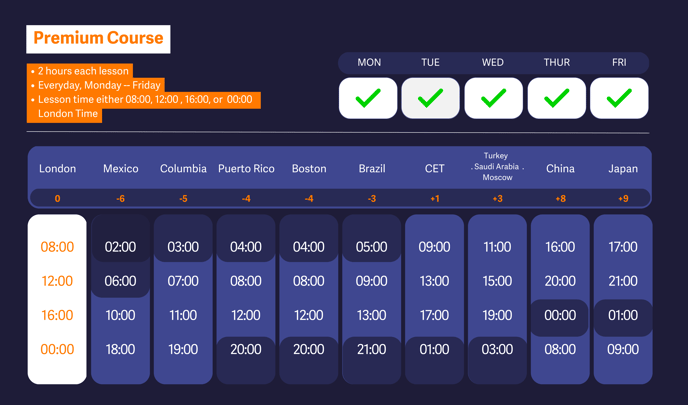Toggle the Tuesday checkmark box

click(x=430, y=98)
